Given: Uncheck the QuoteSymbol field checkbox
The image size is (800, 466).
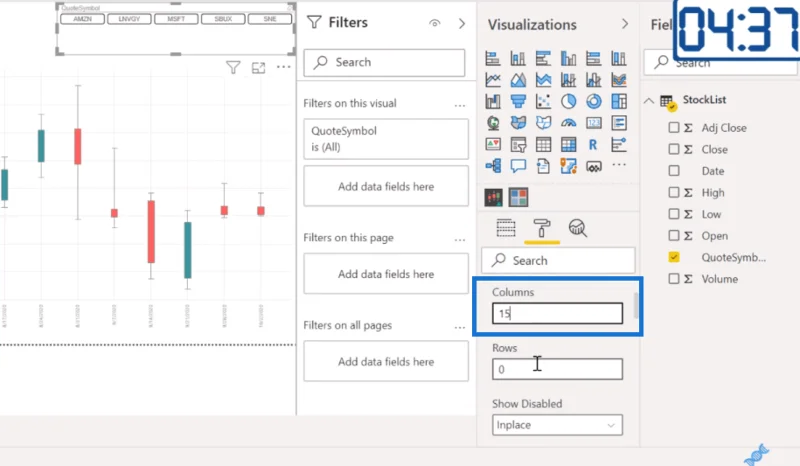Looking at the screenshot, I should [x=673, y=257].
